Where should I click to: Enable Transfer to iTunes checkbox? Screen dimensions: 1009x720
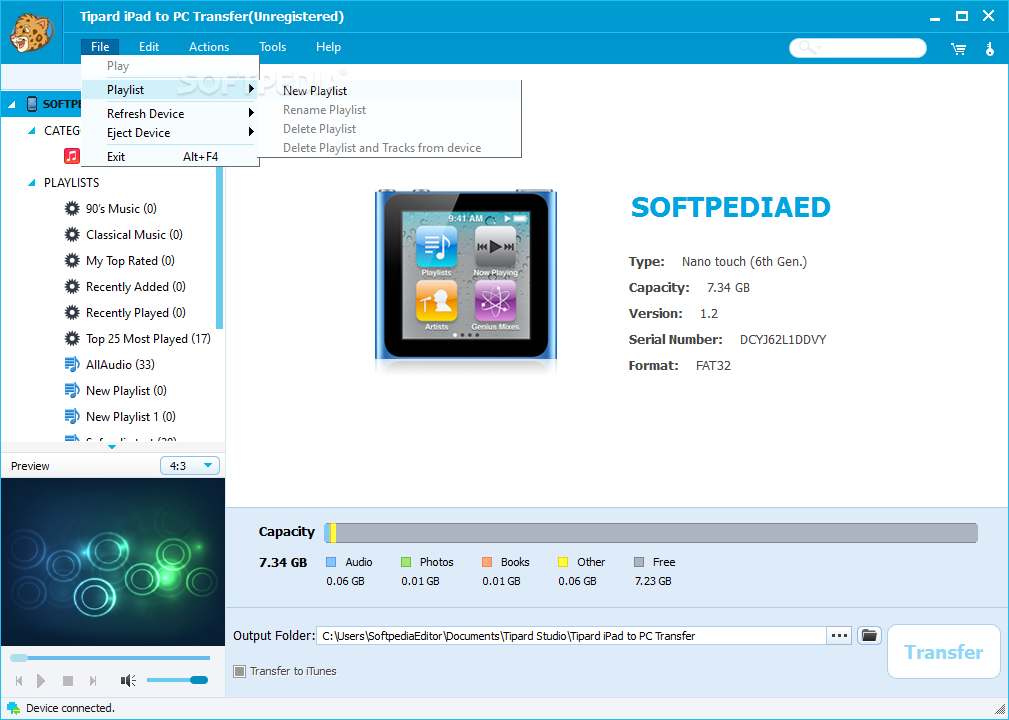pyautogui.click(x=239, y=671)
